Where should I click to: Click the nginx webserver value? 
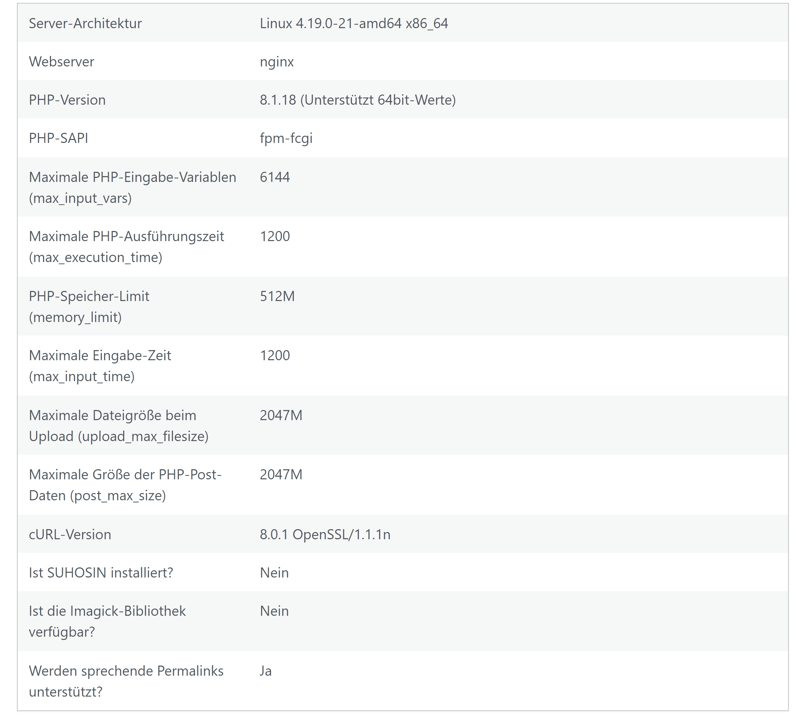pos(277,62)
